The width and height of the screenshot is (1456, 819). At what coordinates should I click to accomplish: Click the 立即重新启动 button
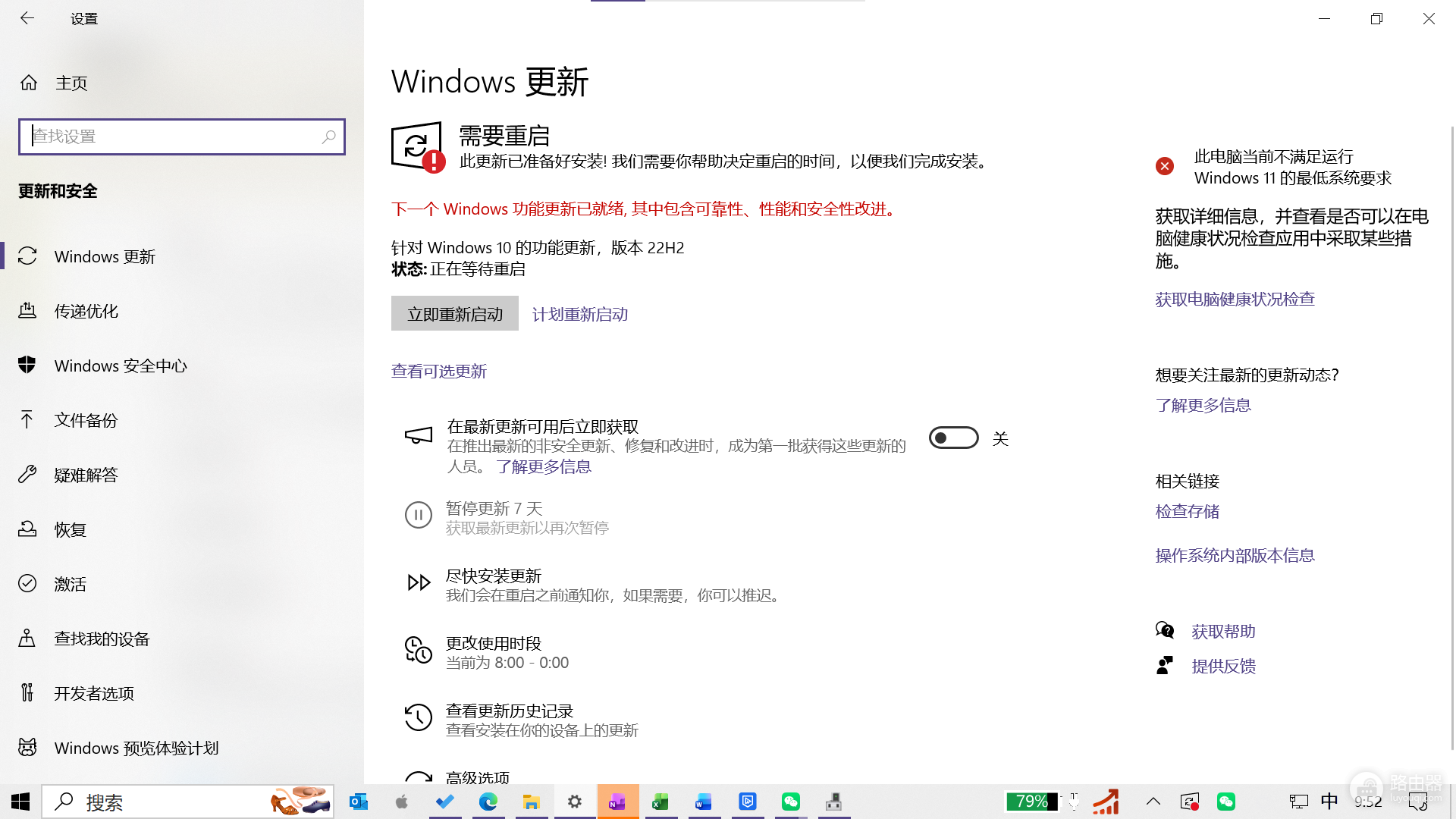pos(455,313)
